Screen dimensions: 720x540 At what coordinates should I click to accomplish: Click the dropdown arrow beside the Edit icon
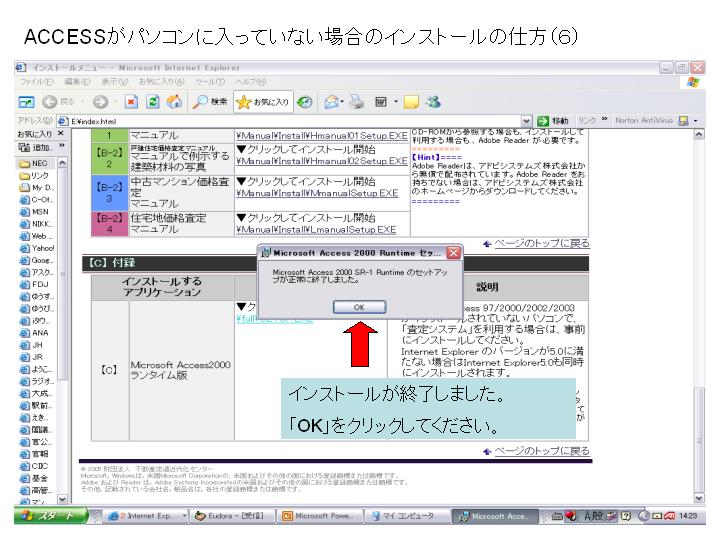point(396,102)
